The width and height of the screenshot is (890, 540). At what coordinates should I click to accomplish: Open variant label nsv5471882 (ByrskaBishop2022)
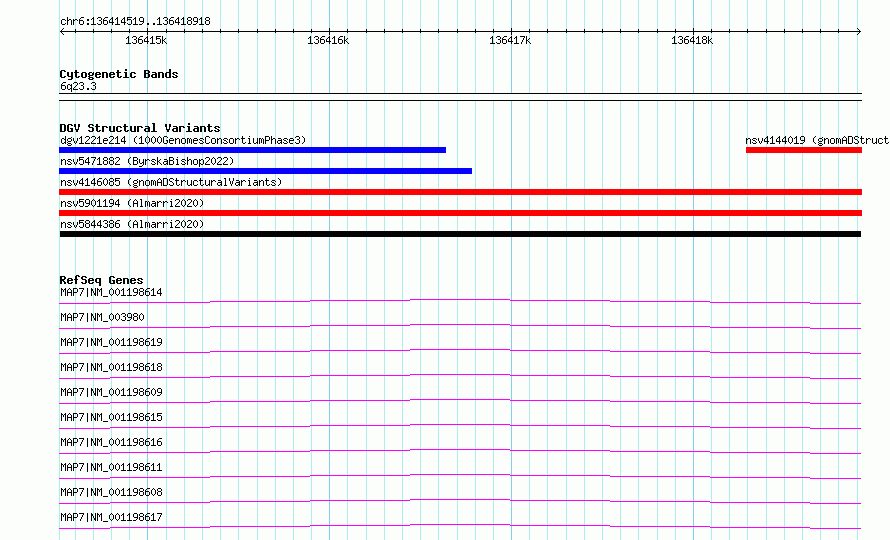pyautogui.click(x=147, y=161)
